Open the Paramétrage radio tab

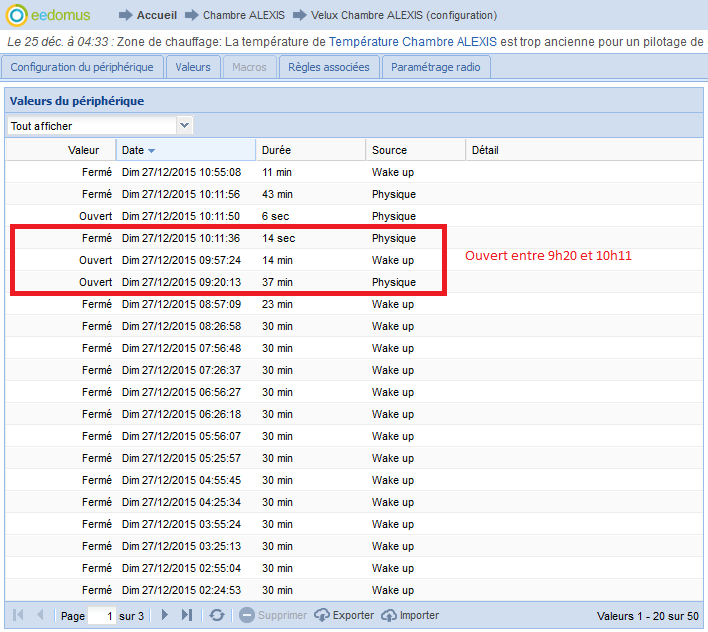436,67
